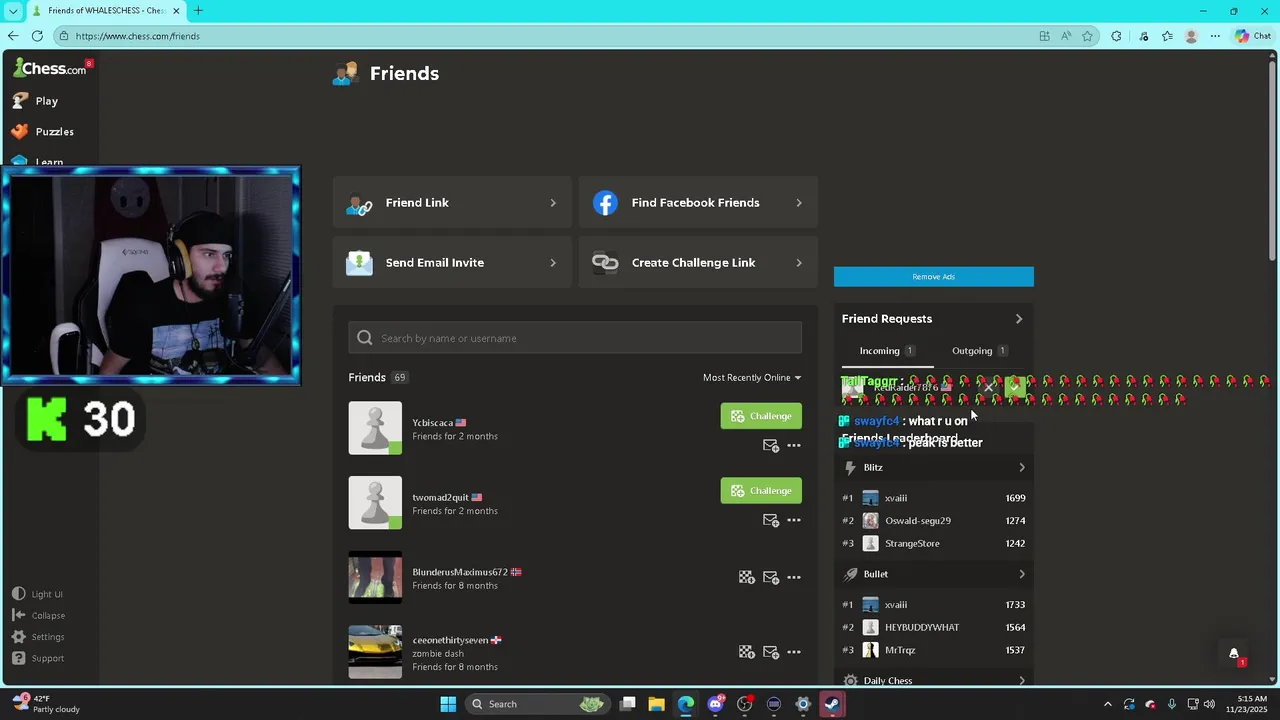Open the browser Extensions icon
The image size is (1280, 720).
pos(1116,36)
